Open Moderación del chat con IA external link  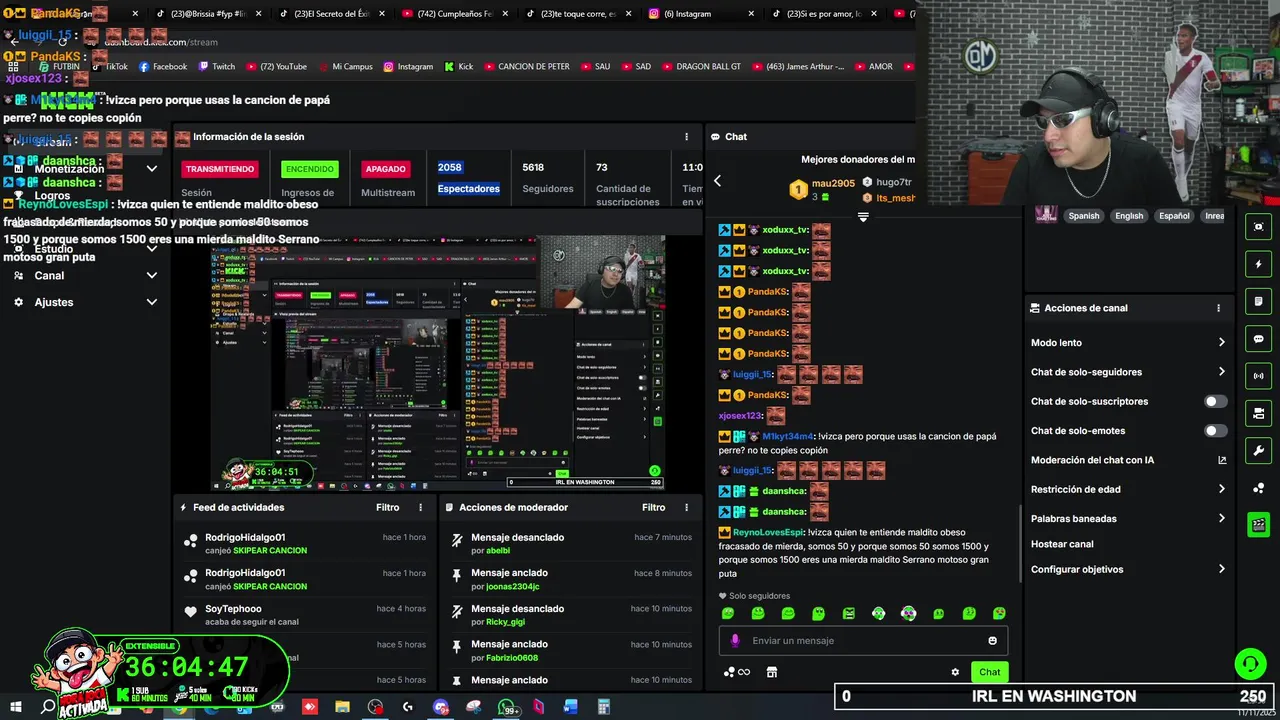(1221, 461)
